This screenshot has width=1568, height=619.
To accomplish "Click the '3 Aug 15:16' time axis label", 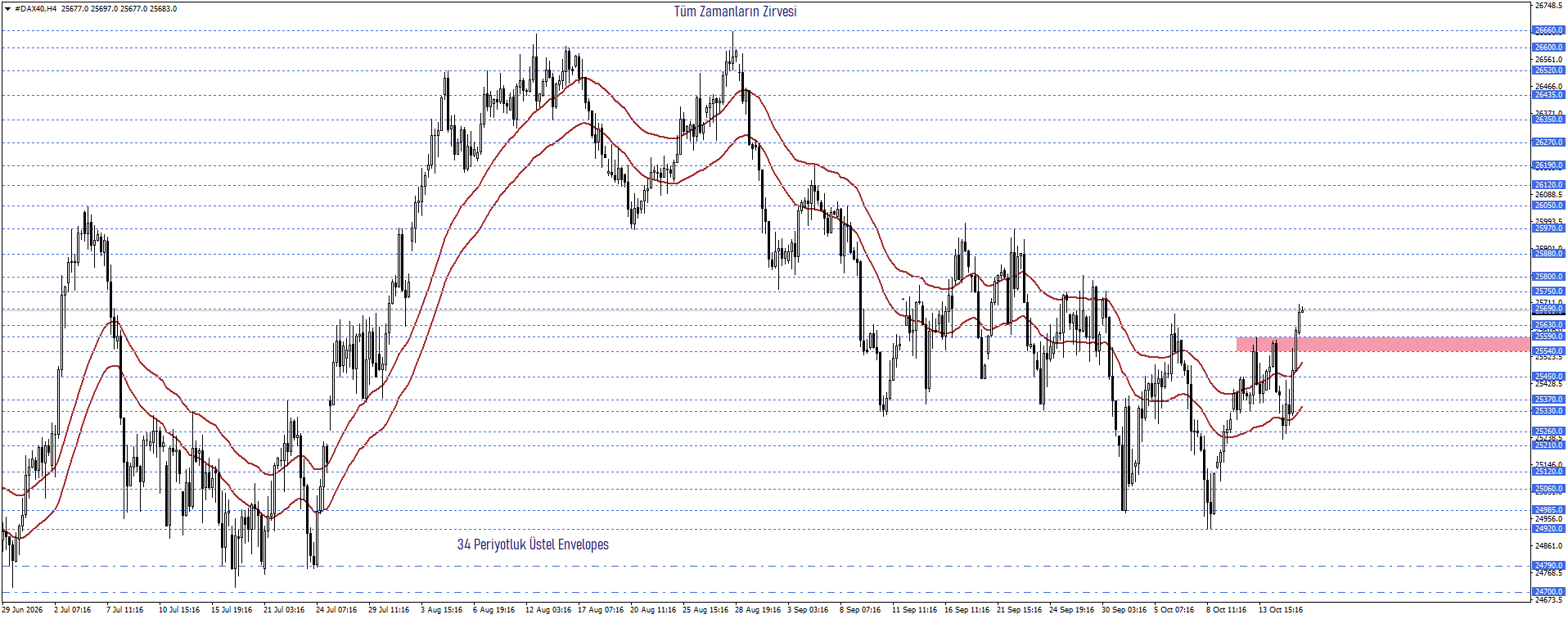I will pos(441,610).
